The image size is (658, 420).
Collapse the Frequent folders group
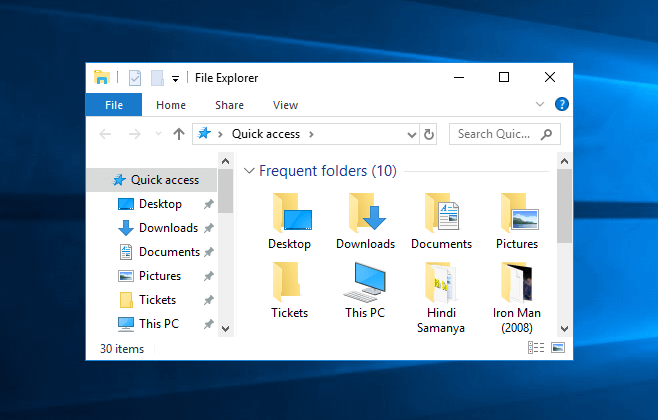point(249,171)
